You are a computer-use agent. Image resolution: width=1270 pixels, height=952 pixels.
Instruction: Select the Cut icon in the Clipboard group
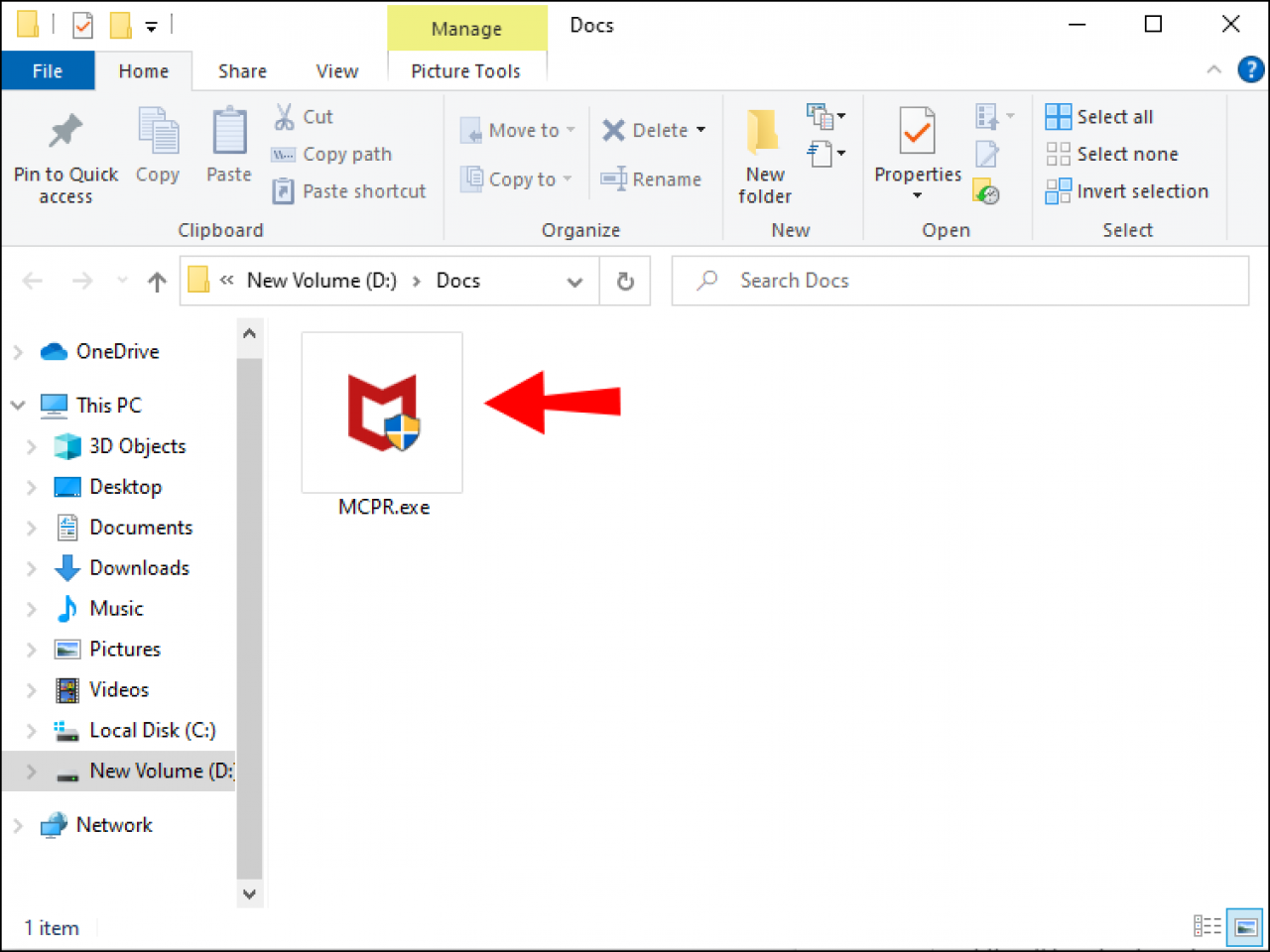click(284, 116)
